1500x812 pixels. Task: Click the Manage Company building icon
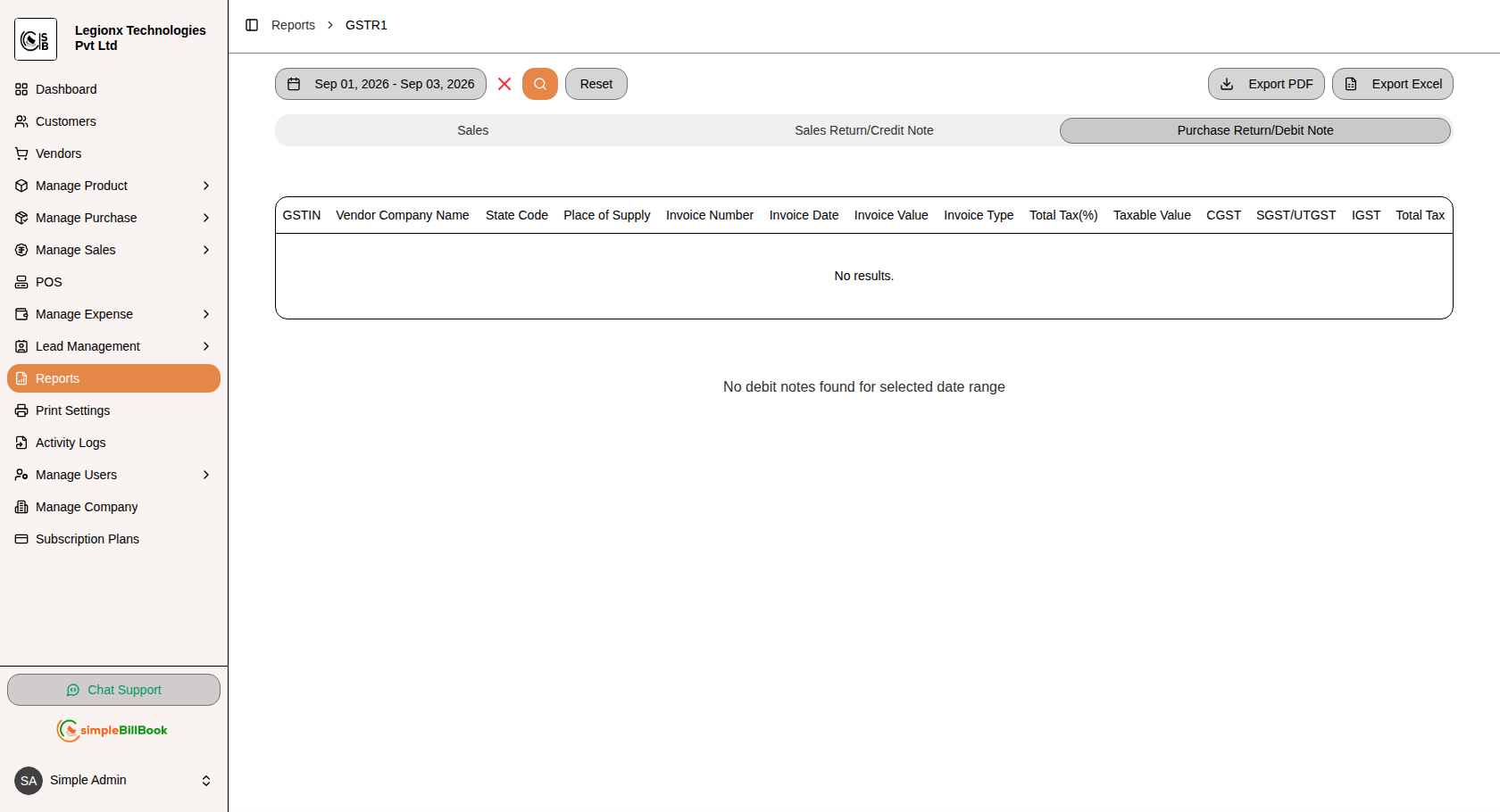tap(21, 507)
